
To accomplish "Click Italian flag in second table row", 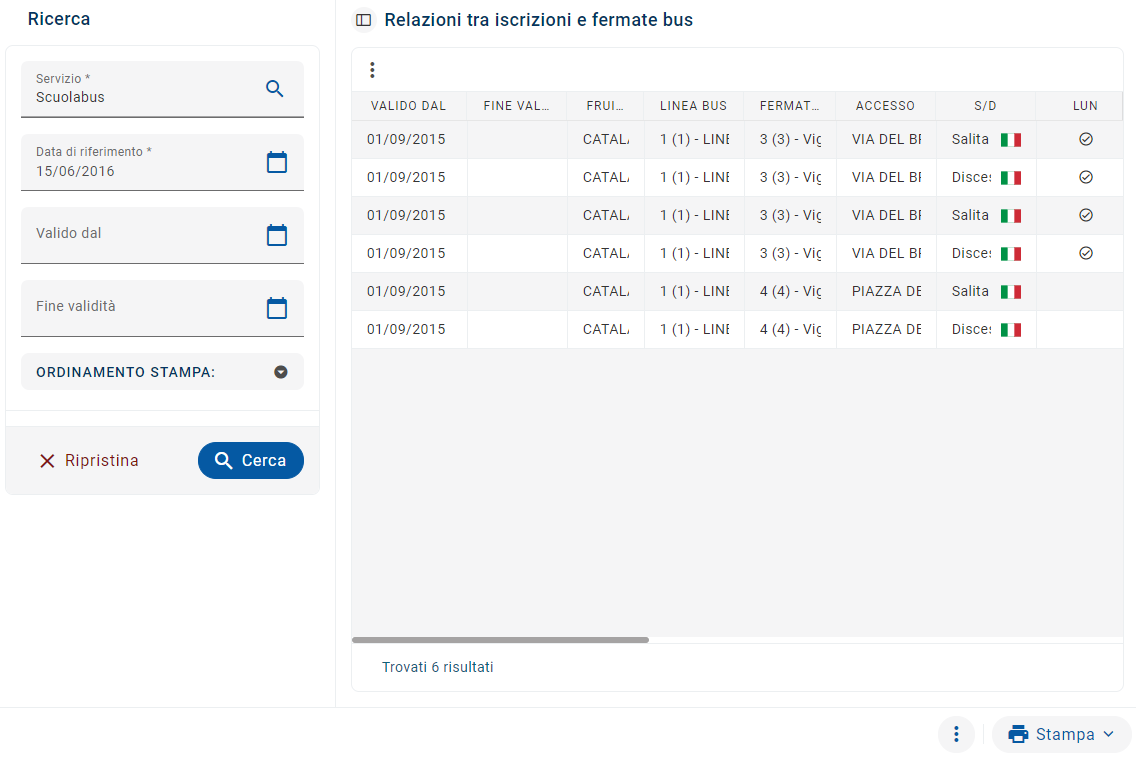I will (1011, 177).
